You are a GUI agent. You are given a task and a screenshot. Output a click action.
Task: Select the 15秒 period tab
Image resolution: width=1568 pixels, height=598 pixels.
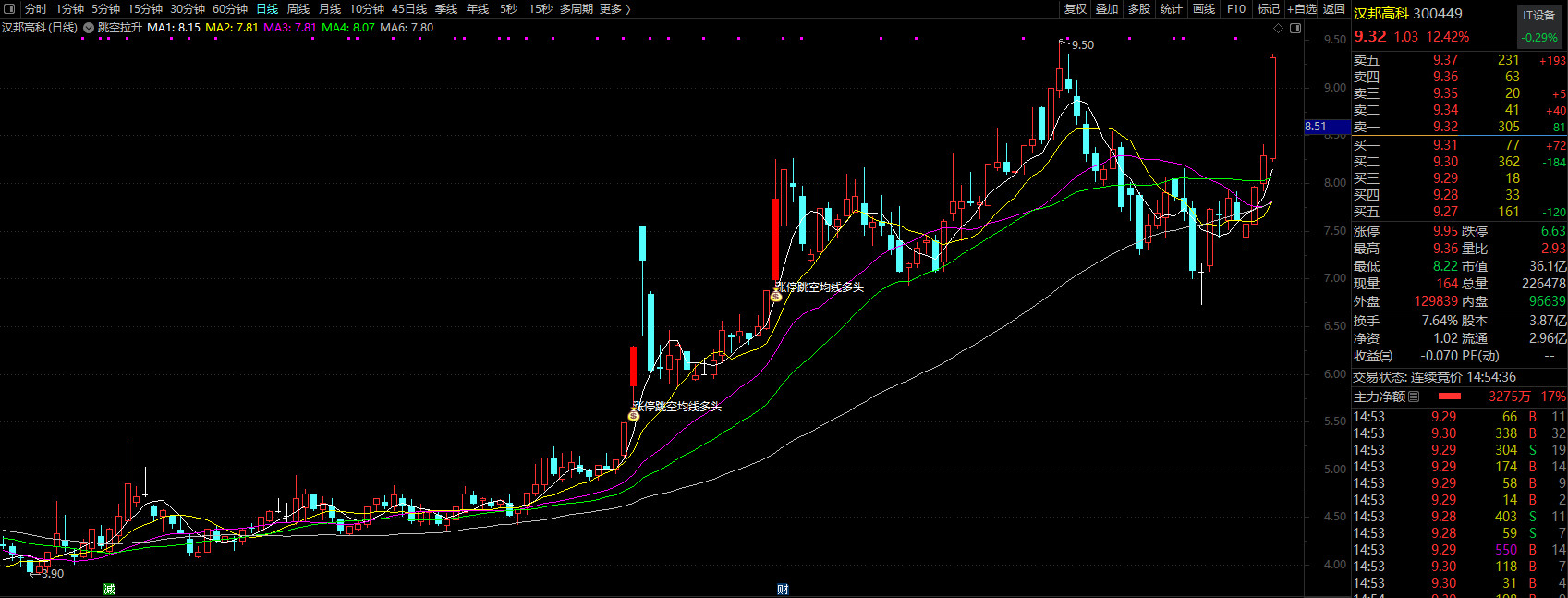[x=541, y=8]
